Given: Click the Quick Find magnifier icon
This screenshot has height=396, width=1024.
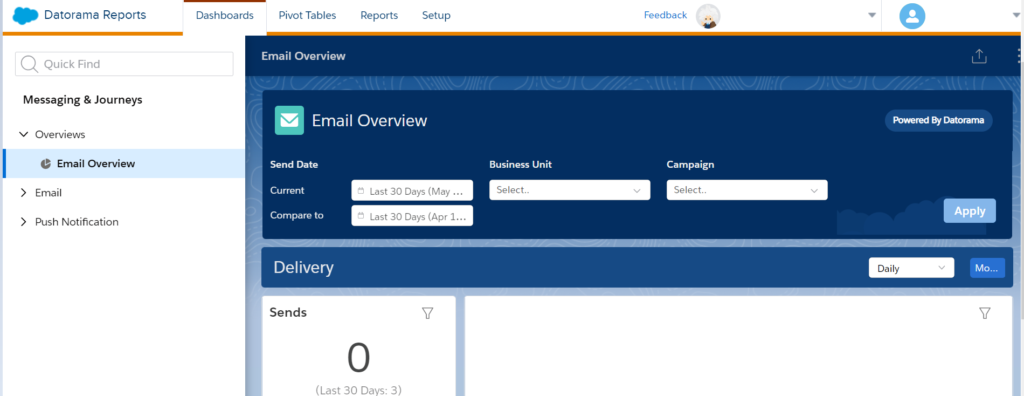Looking at the screenshot, I should (29, 64).
